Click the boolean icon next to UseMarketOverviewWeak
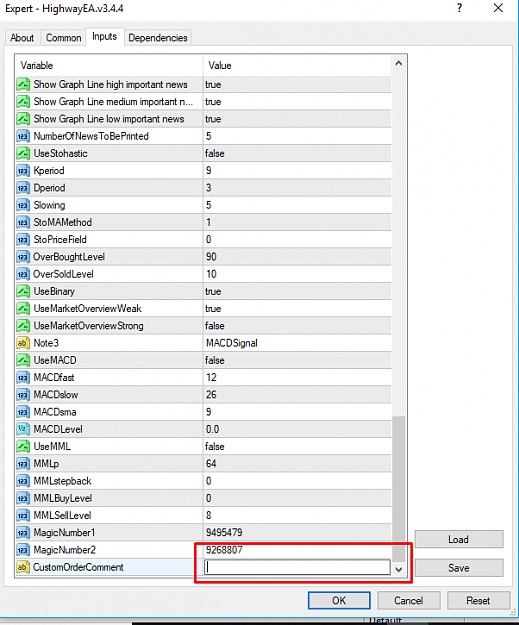The image size is (519, 625). point(23,309)
